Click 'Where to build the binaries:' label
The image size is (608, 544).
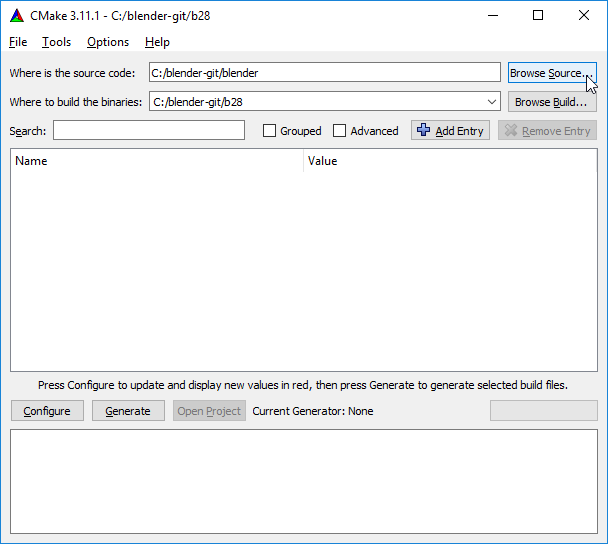(x=76, y=102)
